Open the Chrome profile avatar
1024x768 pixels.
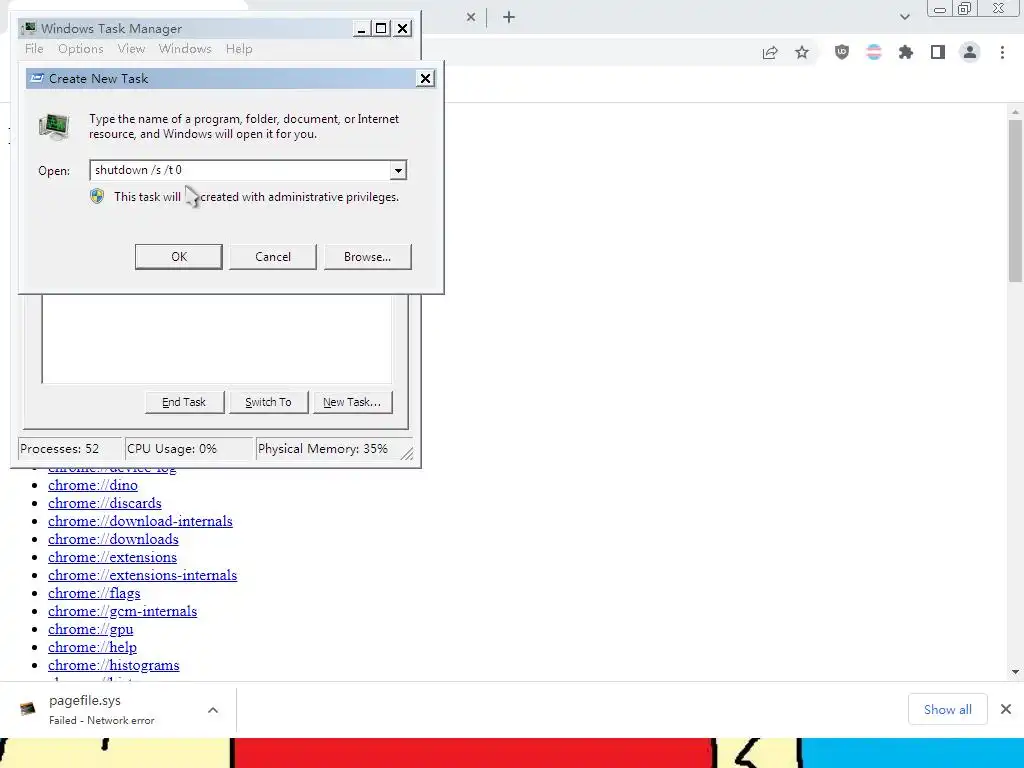click(970, 52)
